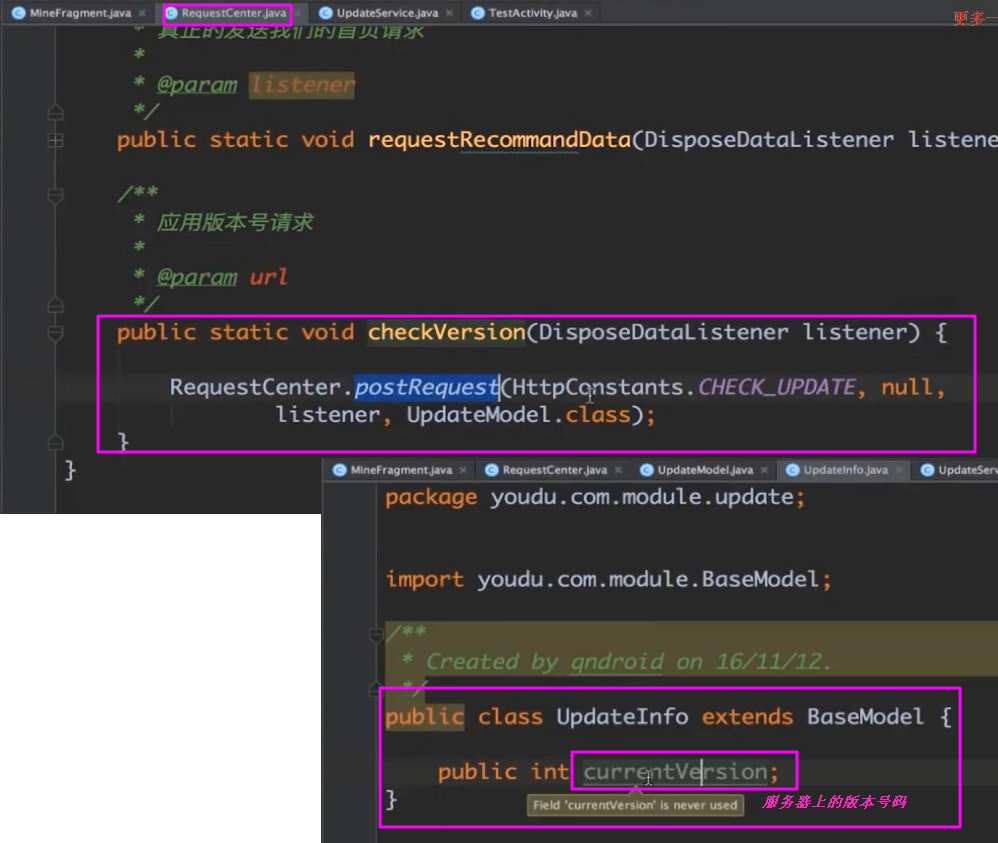Click the class icon on UpdateService.java top tab
The width and height of the screenshot is (998, 843).
click(x=327, y=14)
